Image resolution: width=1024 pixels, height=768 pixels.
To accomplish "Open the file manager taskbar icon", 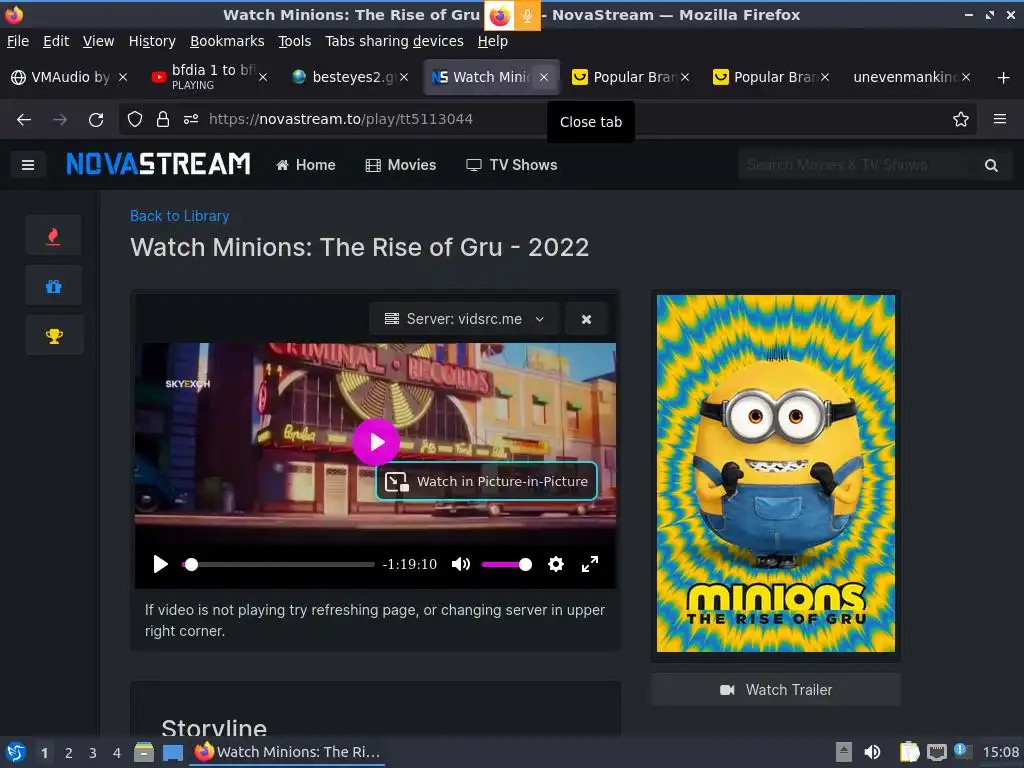I will coord(144,752).
